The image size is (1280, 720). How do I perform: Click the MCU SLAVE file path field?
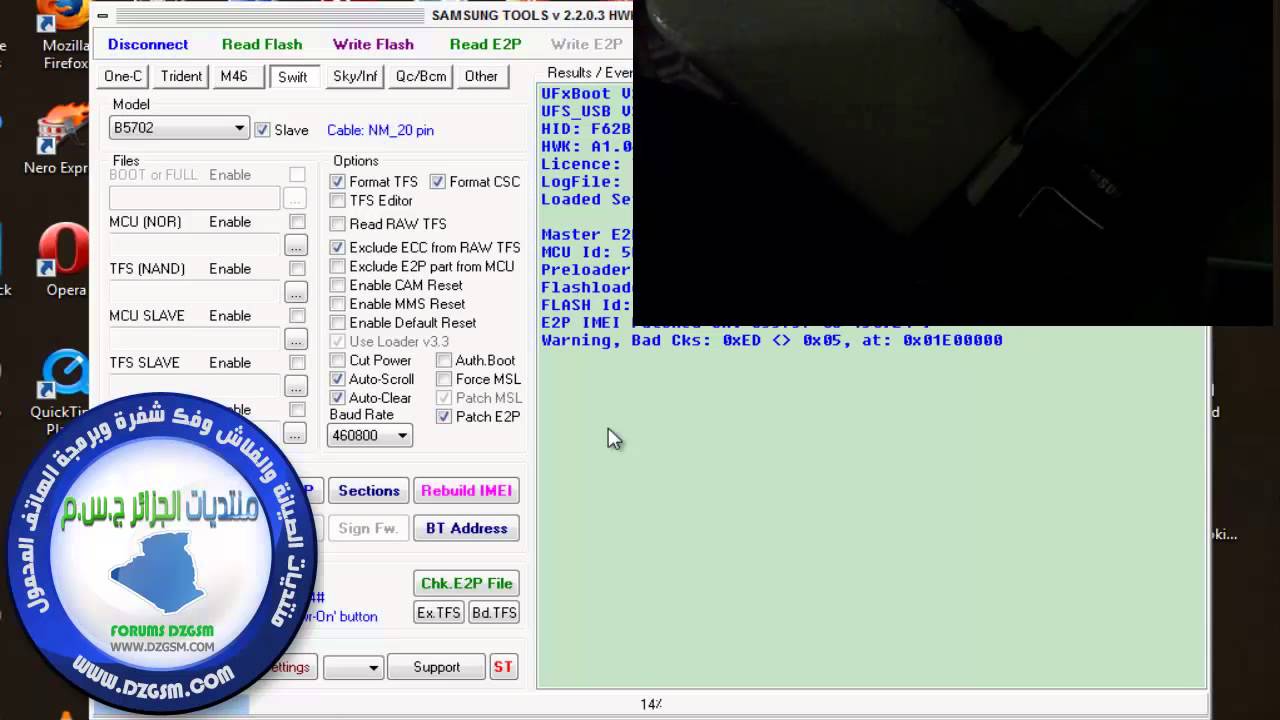coord(194,339)
